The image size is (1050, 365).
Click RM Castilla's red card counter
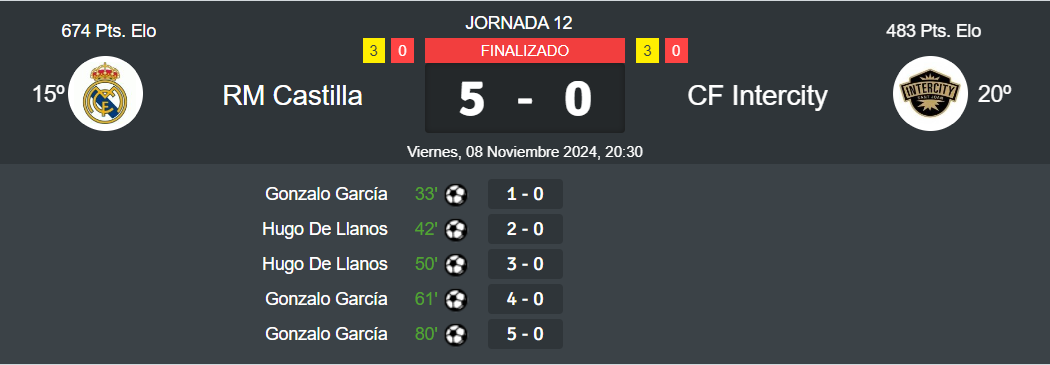click(402, 51)
